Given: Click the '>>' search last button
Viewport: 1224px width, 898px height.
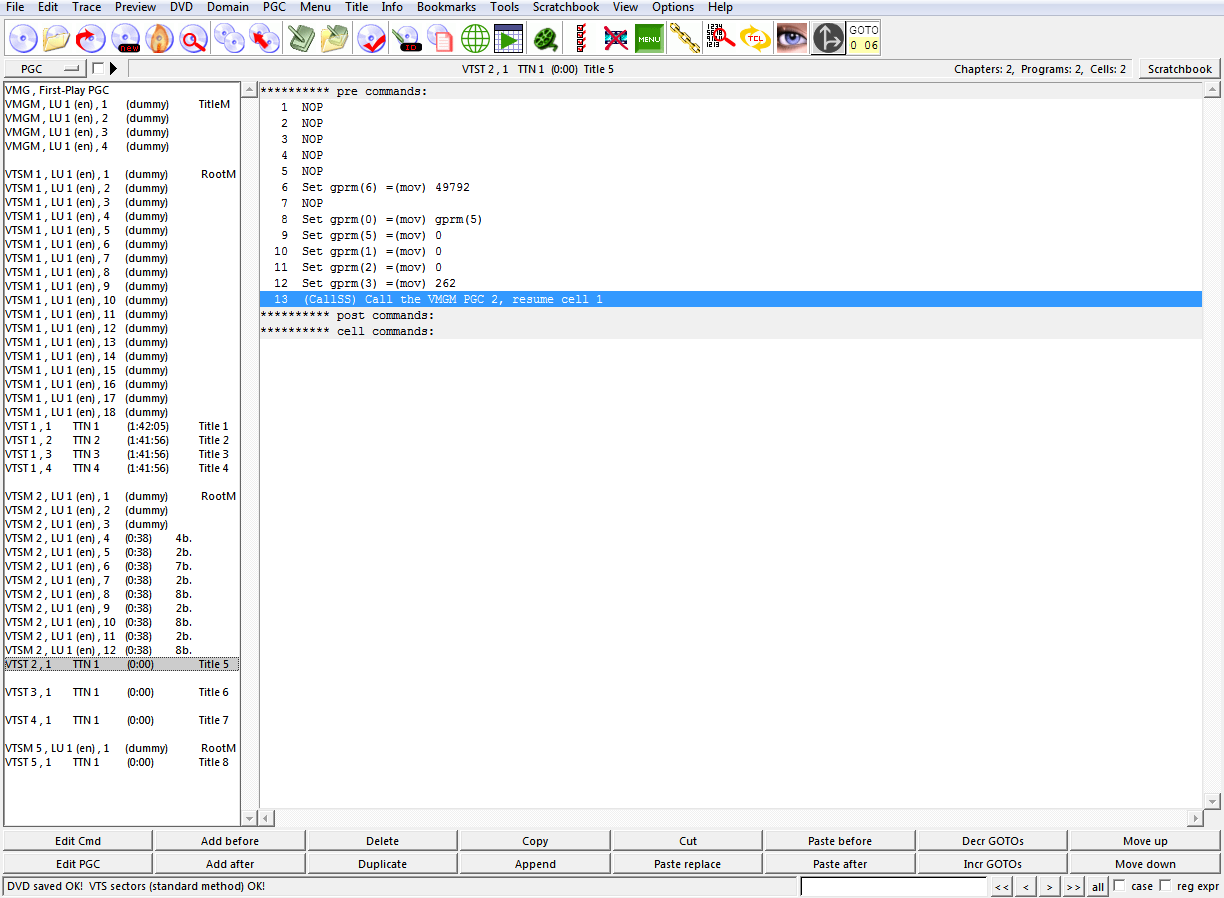Looking at the screenshot, I should [1073, 887].
